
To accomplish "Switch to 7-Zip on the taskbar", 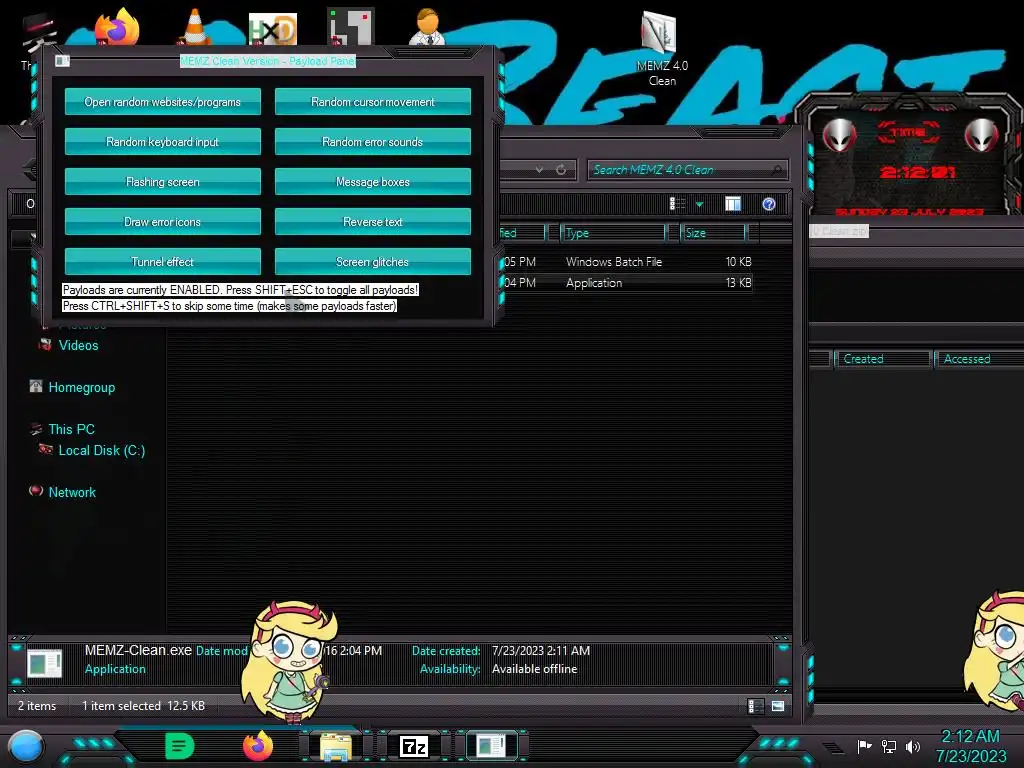I will pyautogui.click(x=413, y=746).
